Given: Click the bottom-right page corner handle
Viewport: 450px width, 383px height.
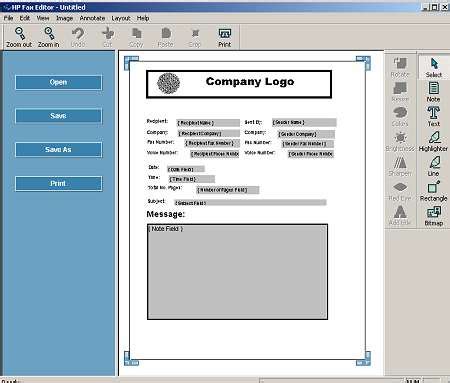Looking at the screenshot, I should tap(364, 359).
